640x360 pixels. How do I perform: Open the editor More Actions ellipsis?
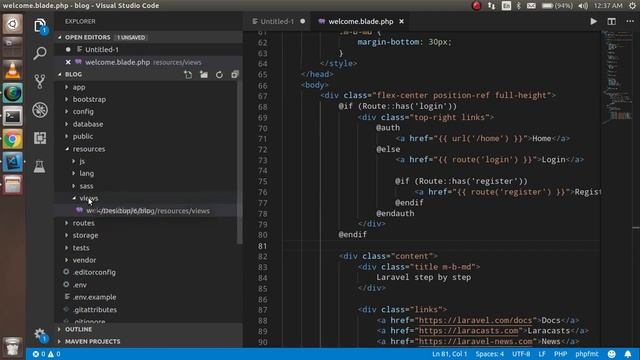click(630, 21)
